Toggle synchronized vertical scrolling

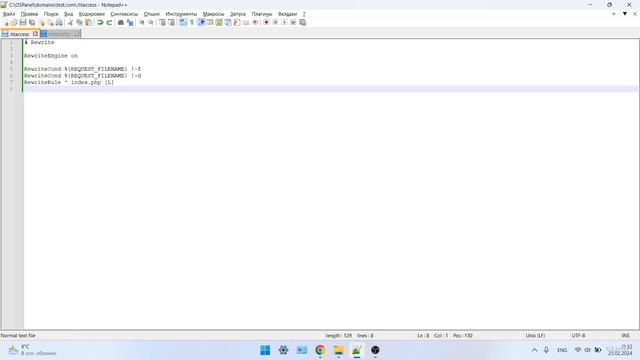click(x=162, y=22)
